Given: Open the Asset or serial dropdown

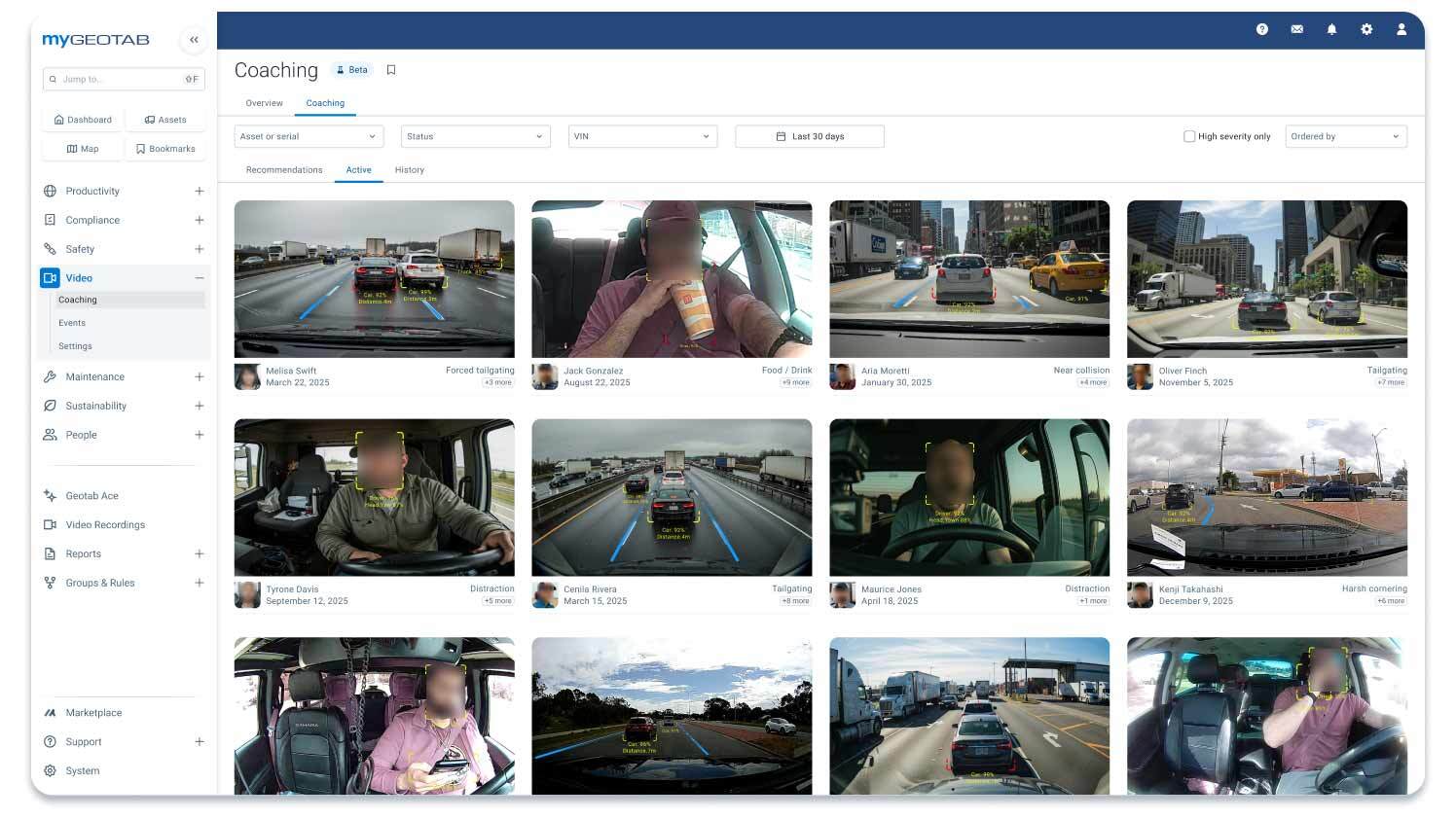Looking at the screenshot, I should (x=309, y=136).
